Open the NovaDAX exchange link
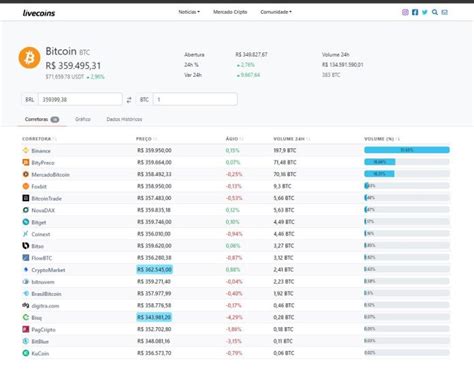The width and height of the screenshot is (474, 370). click(x=43, y=210)
